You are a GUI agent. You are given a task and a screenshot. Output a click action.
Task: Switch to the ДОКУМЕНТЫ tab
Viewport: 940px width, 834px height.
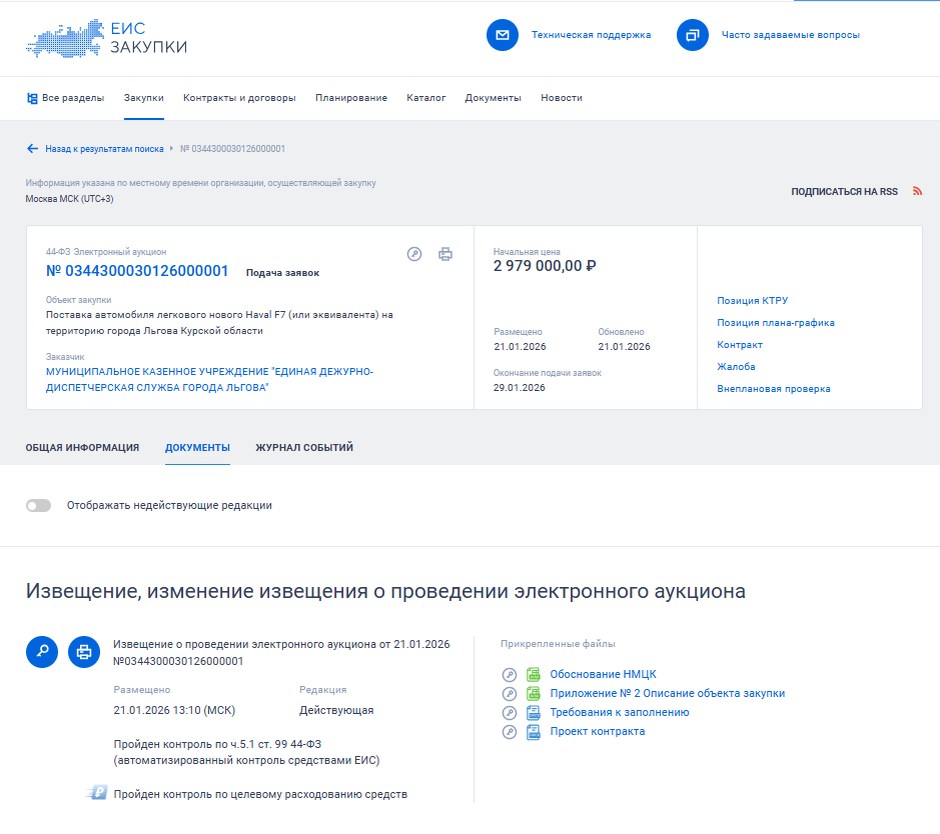[197, 448]
